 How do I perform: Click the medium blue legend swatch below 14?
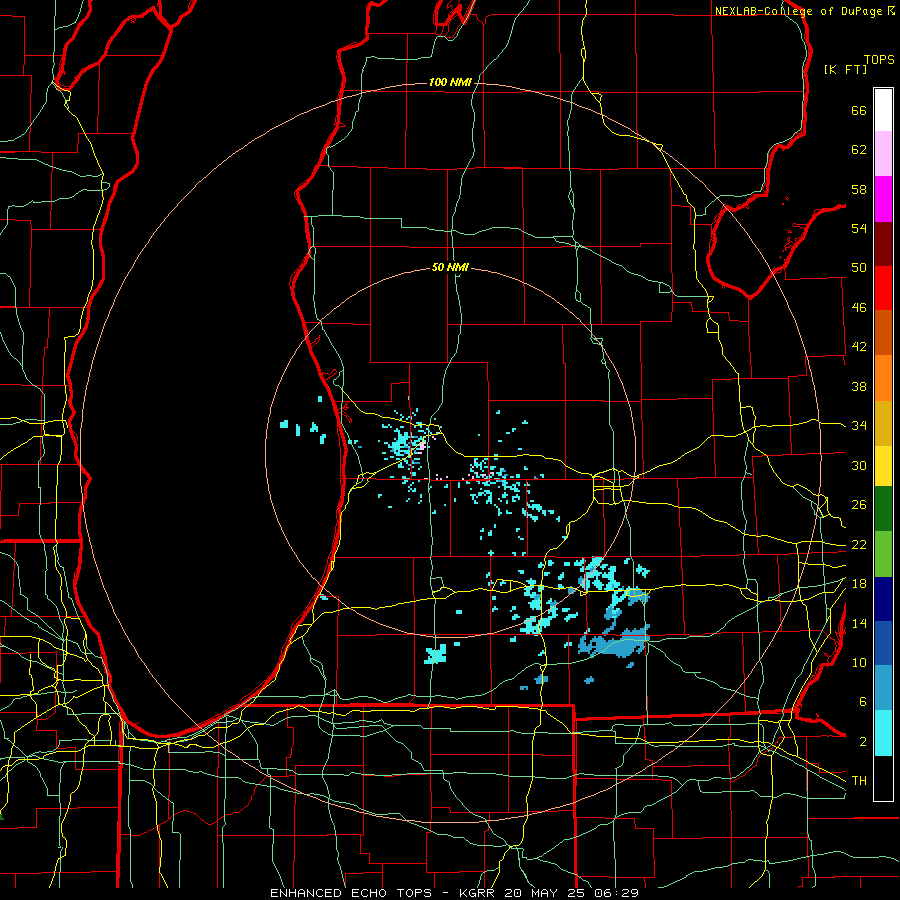[x=883, y=643]
